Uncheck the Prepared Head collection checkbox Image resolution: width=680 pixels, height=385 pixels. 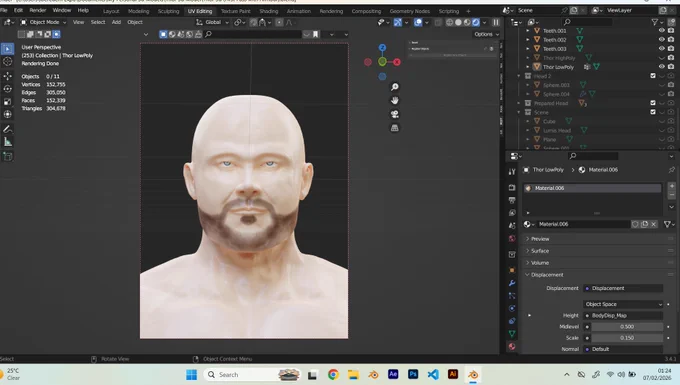[653, 103]
